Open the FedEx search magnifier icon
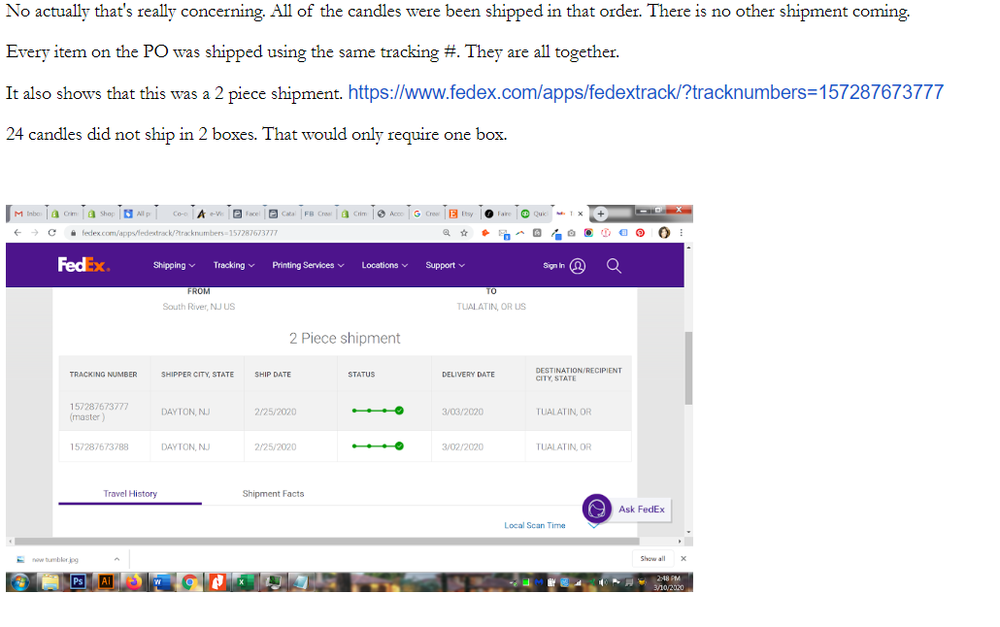1000x627 pixels. coord(614,266)
